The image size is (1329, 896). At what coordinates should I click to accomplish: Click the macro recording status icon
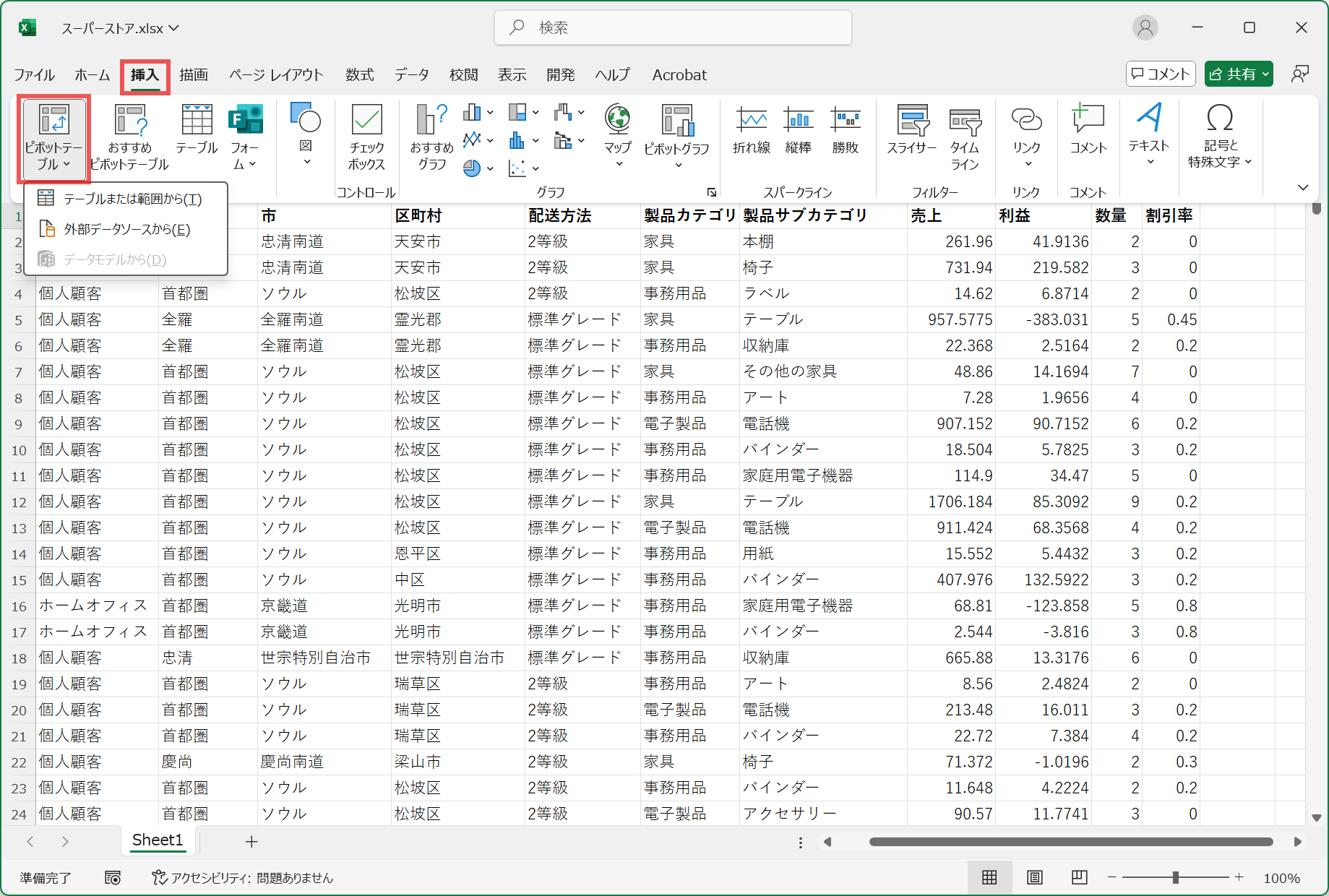[113, 877]
